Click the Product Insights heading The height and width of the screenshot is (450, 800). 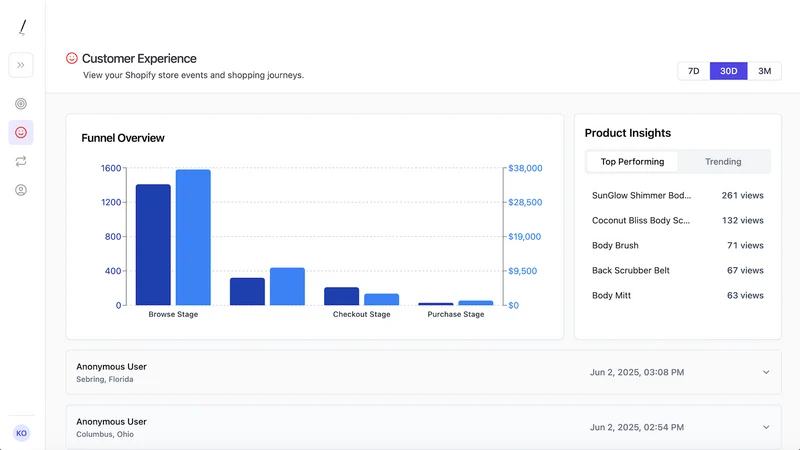click(628, 133)
